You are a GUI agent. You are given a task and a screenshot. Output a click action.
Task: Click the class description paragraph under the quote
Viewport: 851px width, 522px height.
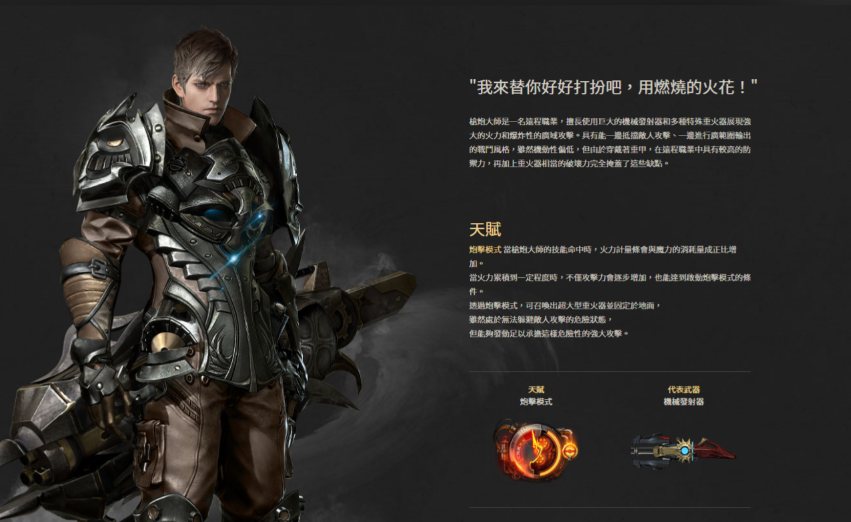point(610,142)
